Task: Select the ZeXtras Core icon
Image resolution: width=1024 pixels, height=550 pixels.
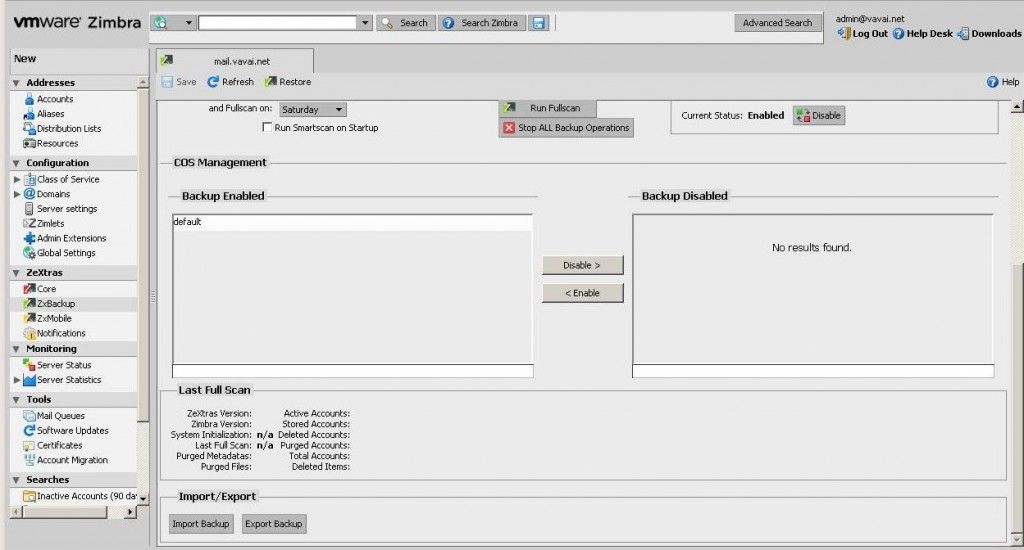Action: 29,289
